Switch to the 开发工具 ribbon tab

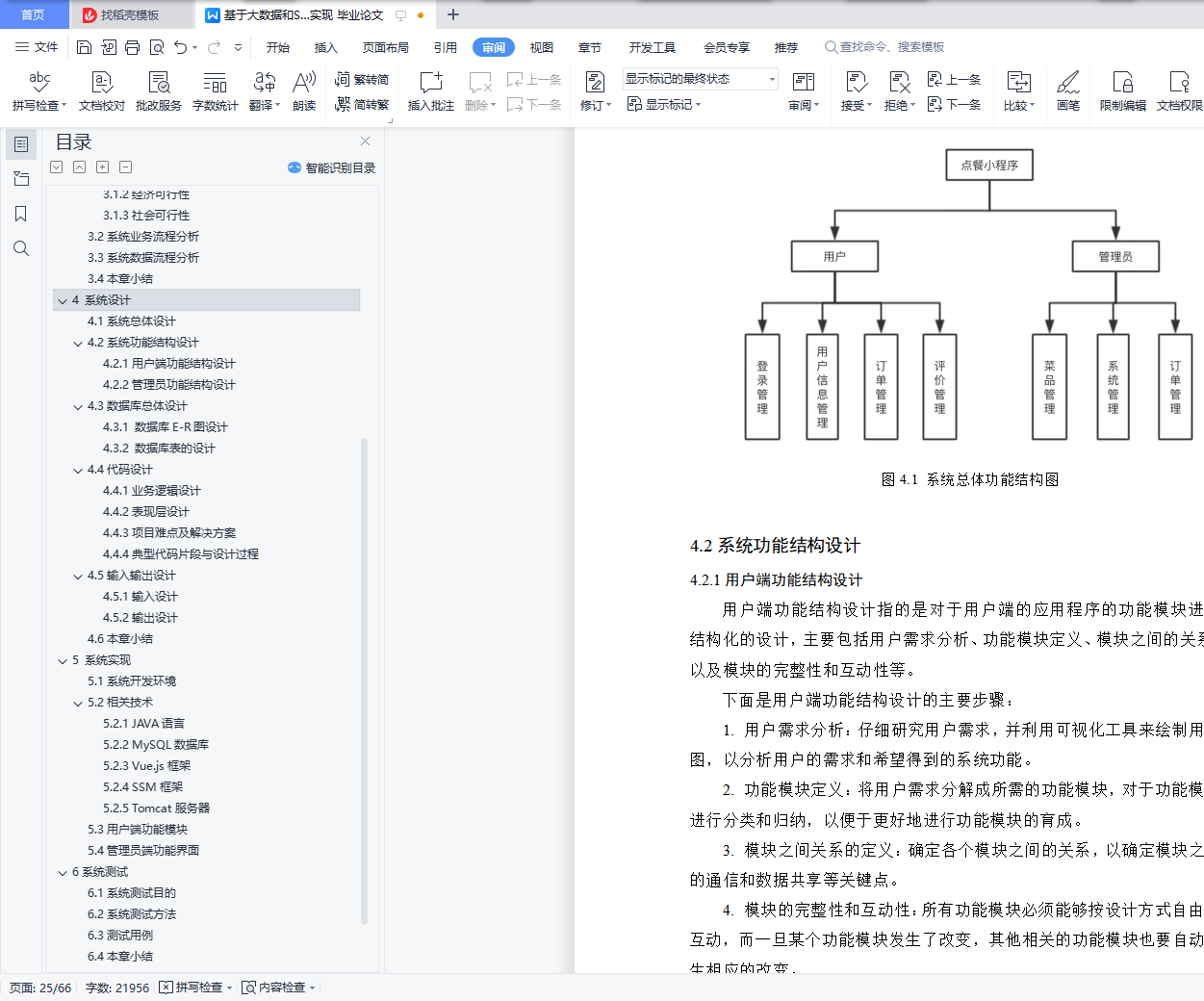point(652,47)
